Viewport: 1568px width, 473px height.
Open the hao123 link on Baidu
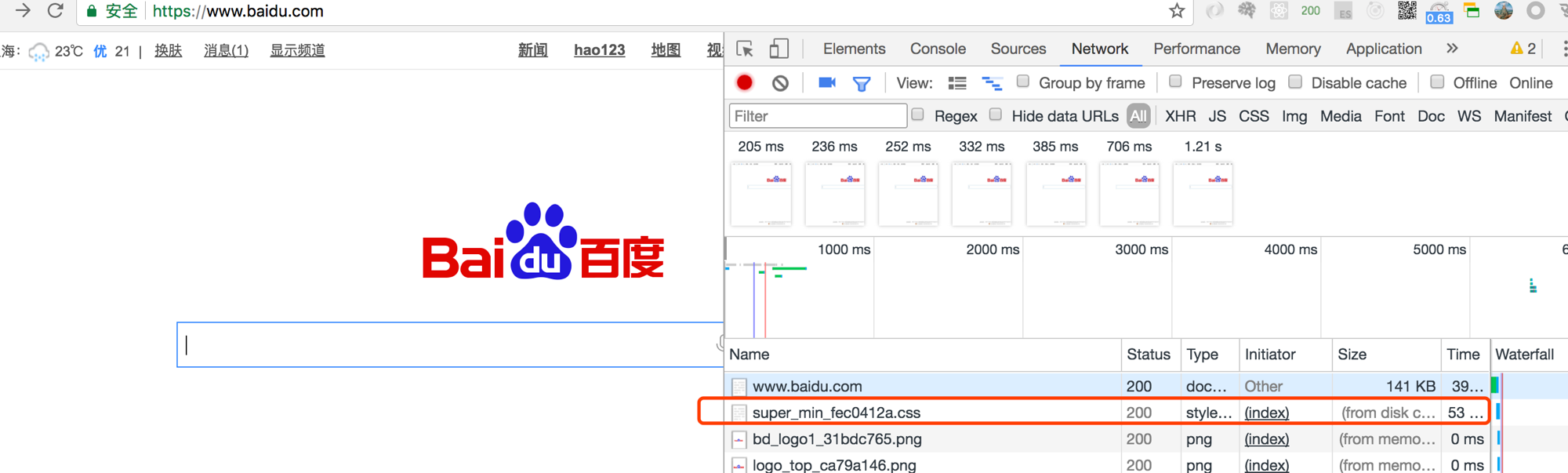coord(599,50)
